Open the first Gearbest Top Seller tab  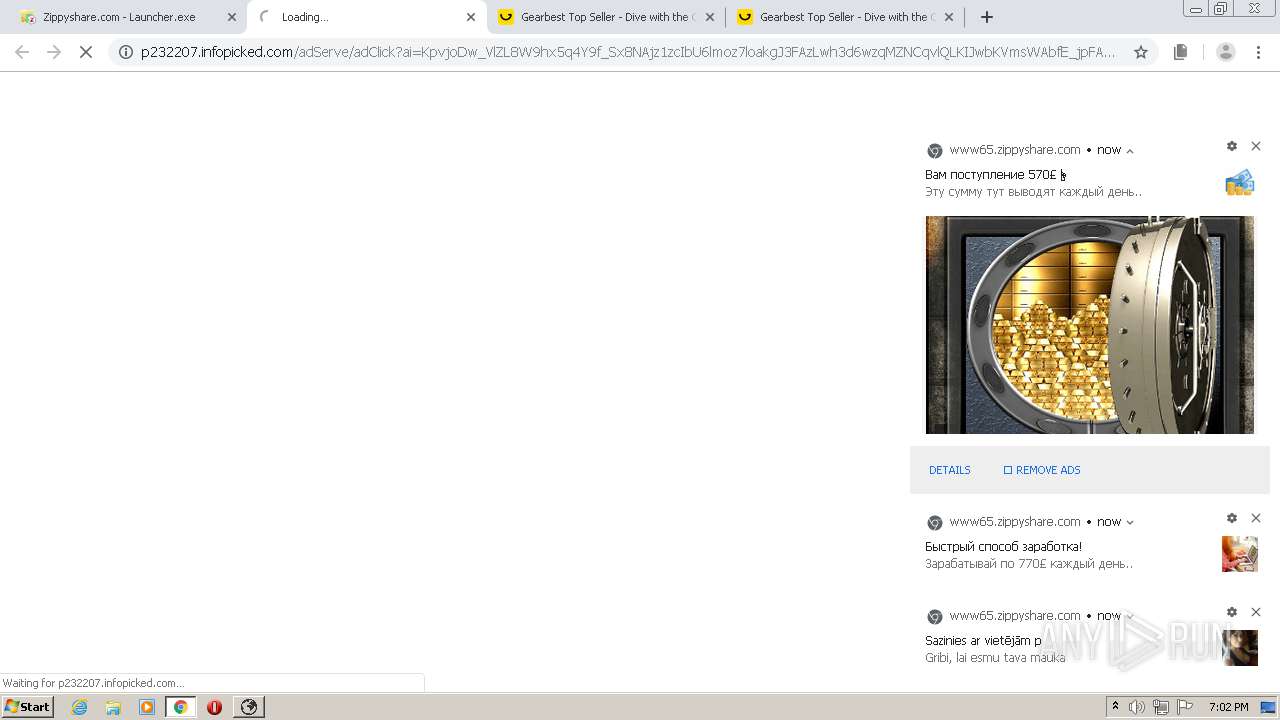point(604,17)
